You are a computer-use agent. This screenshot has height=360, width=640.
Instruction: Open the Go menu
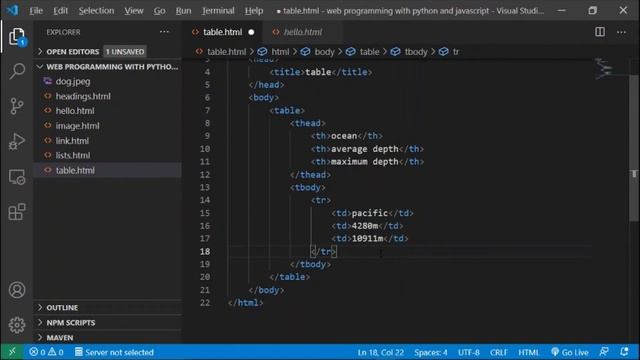coord(160,11)
